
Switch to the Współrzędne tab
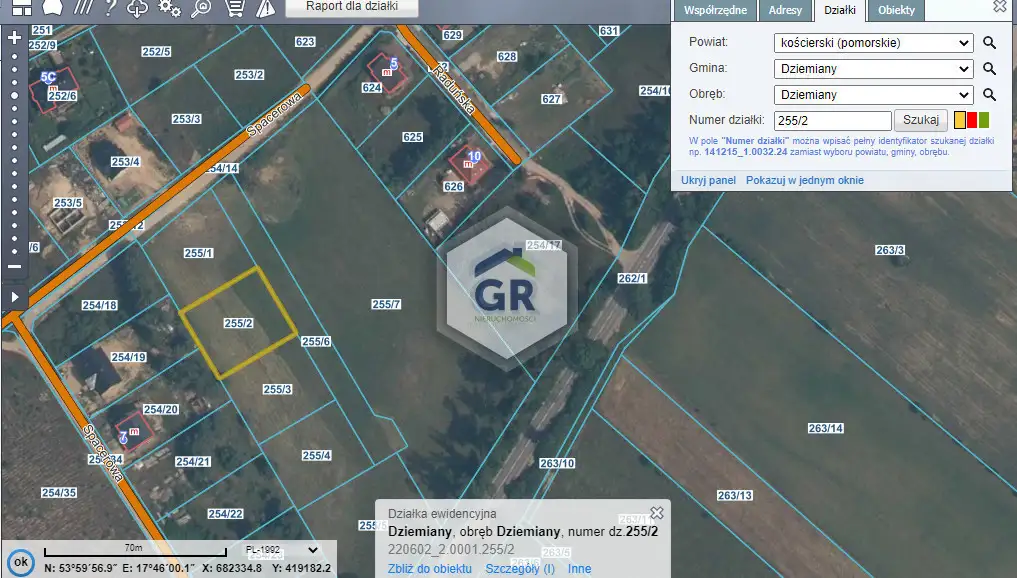tap(715, 11)
